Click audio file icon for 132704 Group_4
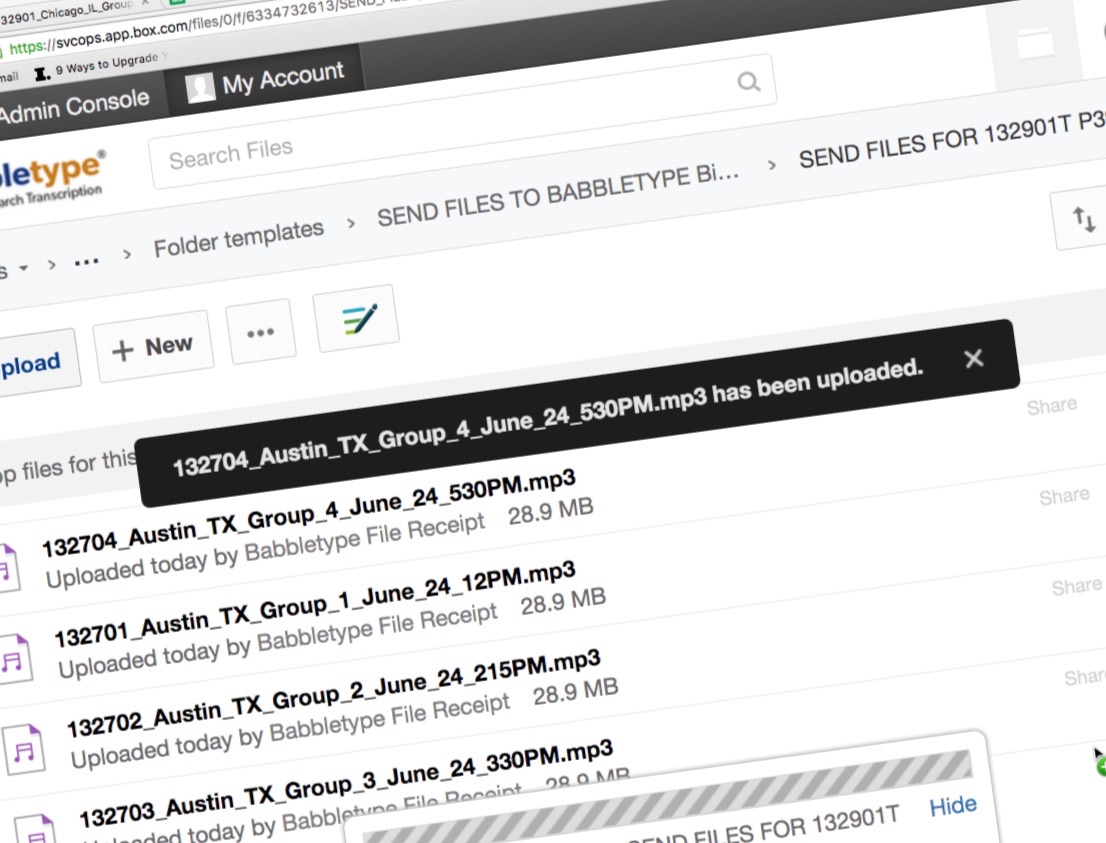The image size is (1106, 843). tap(7, 569)
